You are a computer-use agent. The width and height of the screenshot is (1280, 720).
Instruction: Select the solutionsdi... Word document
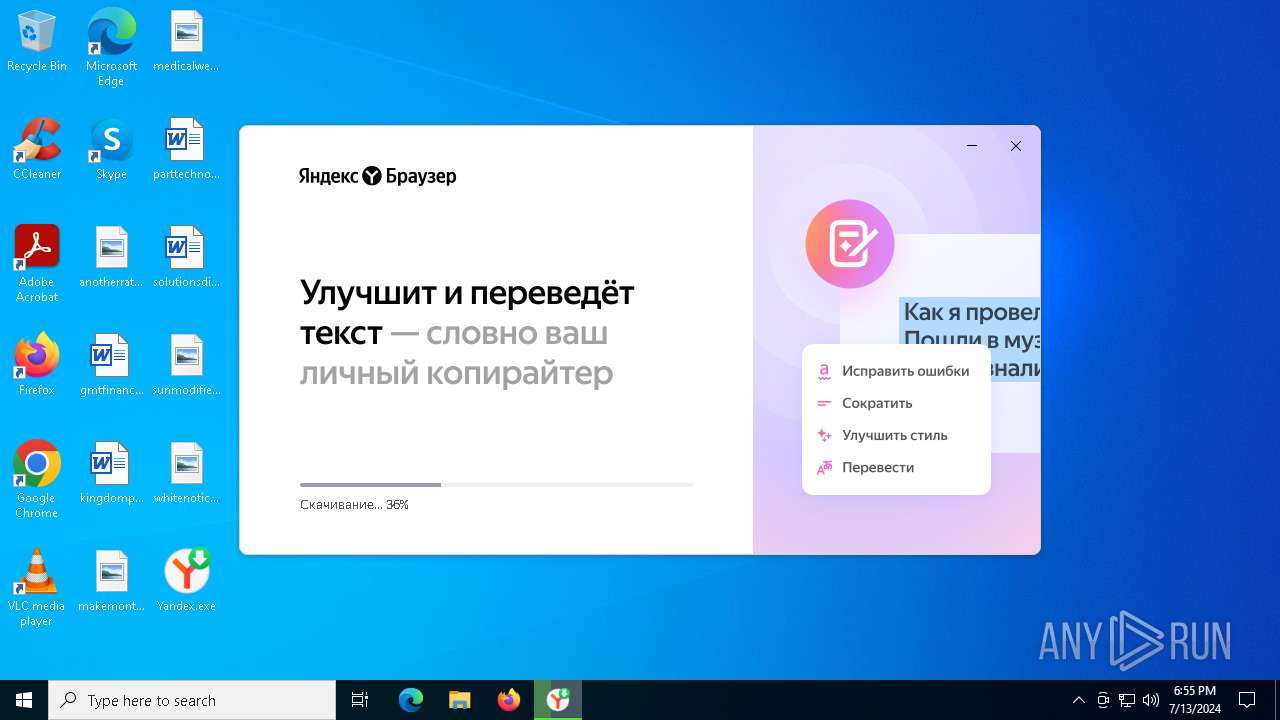186,257
